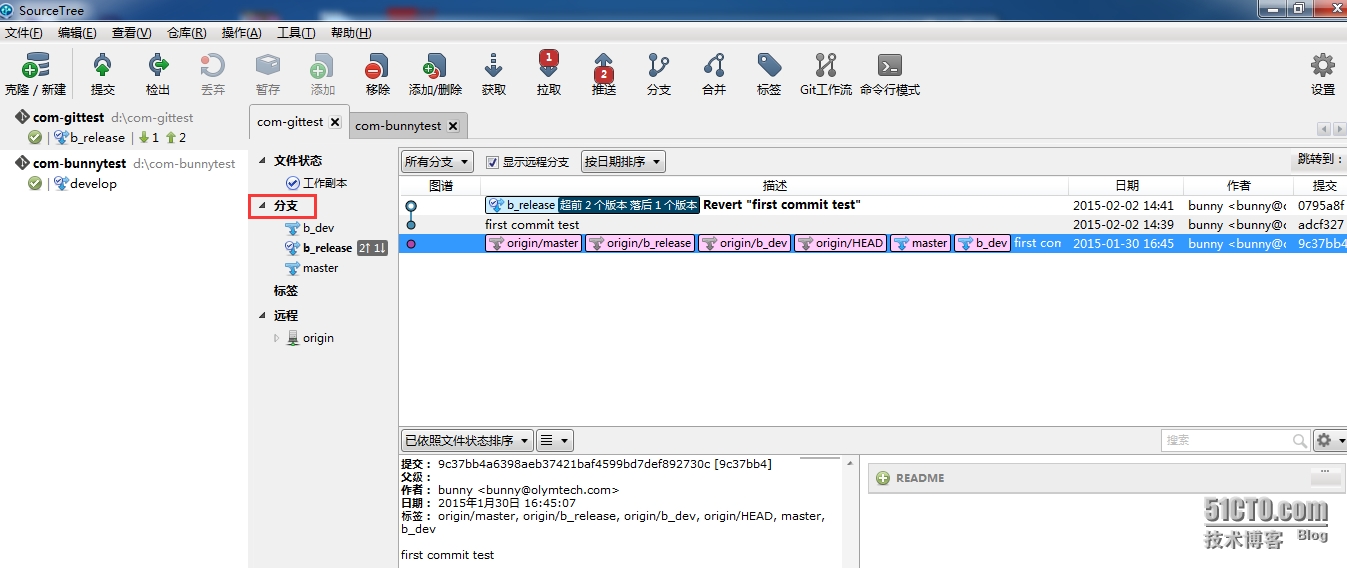Select the b_release branch in sidebar

point(327,248)
